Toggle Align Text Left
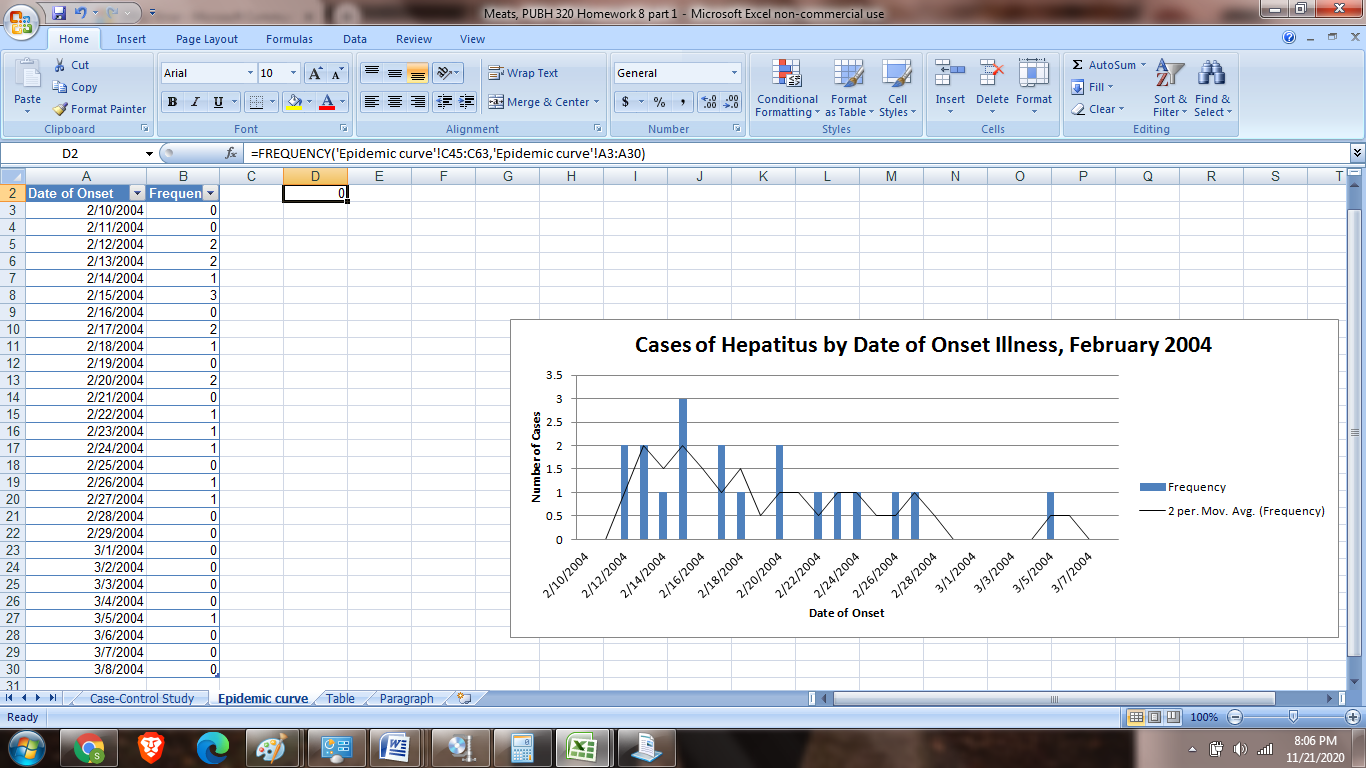This screenshot has width=1366, height=768. [372, 102]
